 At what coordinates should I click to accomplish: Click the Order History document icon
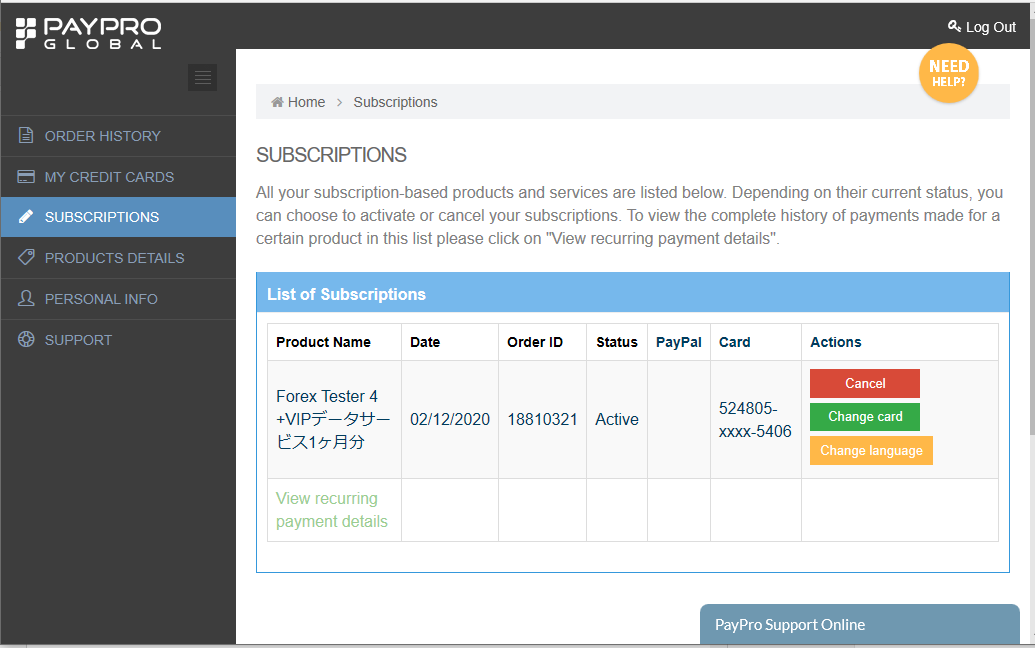point(26,135)
